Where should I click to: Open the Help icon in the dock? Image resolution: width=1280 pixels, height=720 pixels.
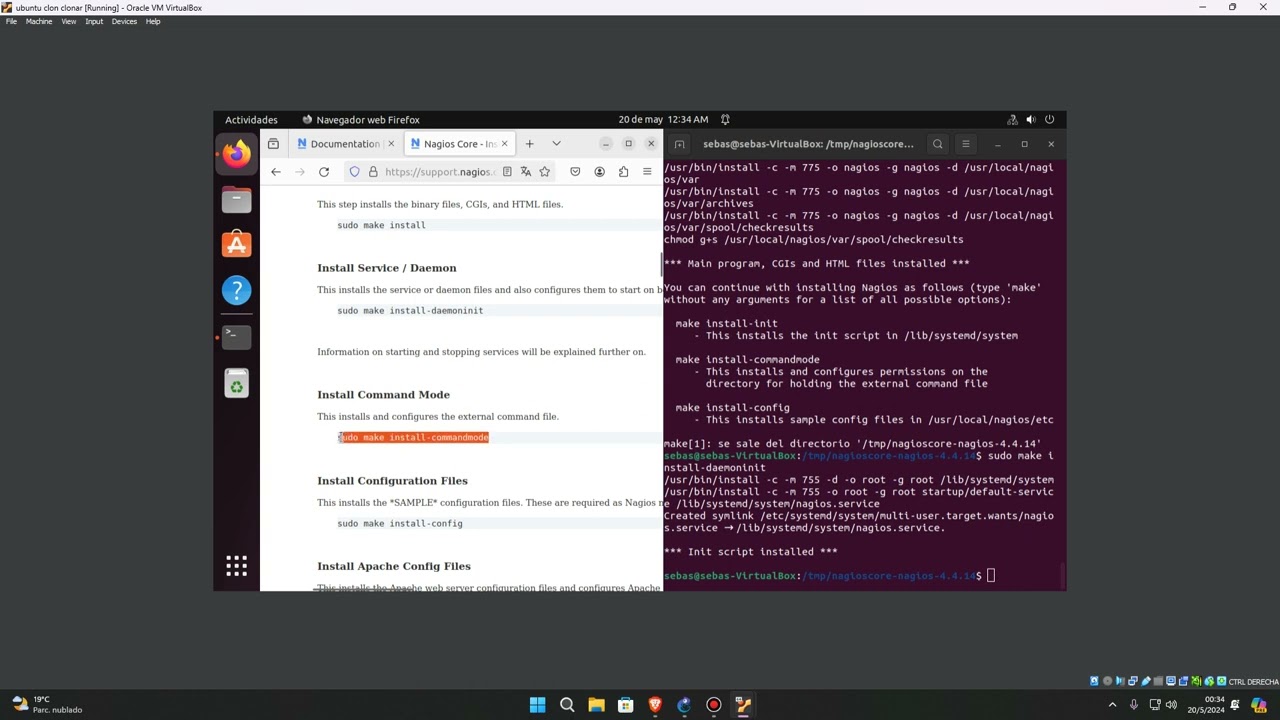(236, 290)
